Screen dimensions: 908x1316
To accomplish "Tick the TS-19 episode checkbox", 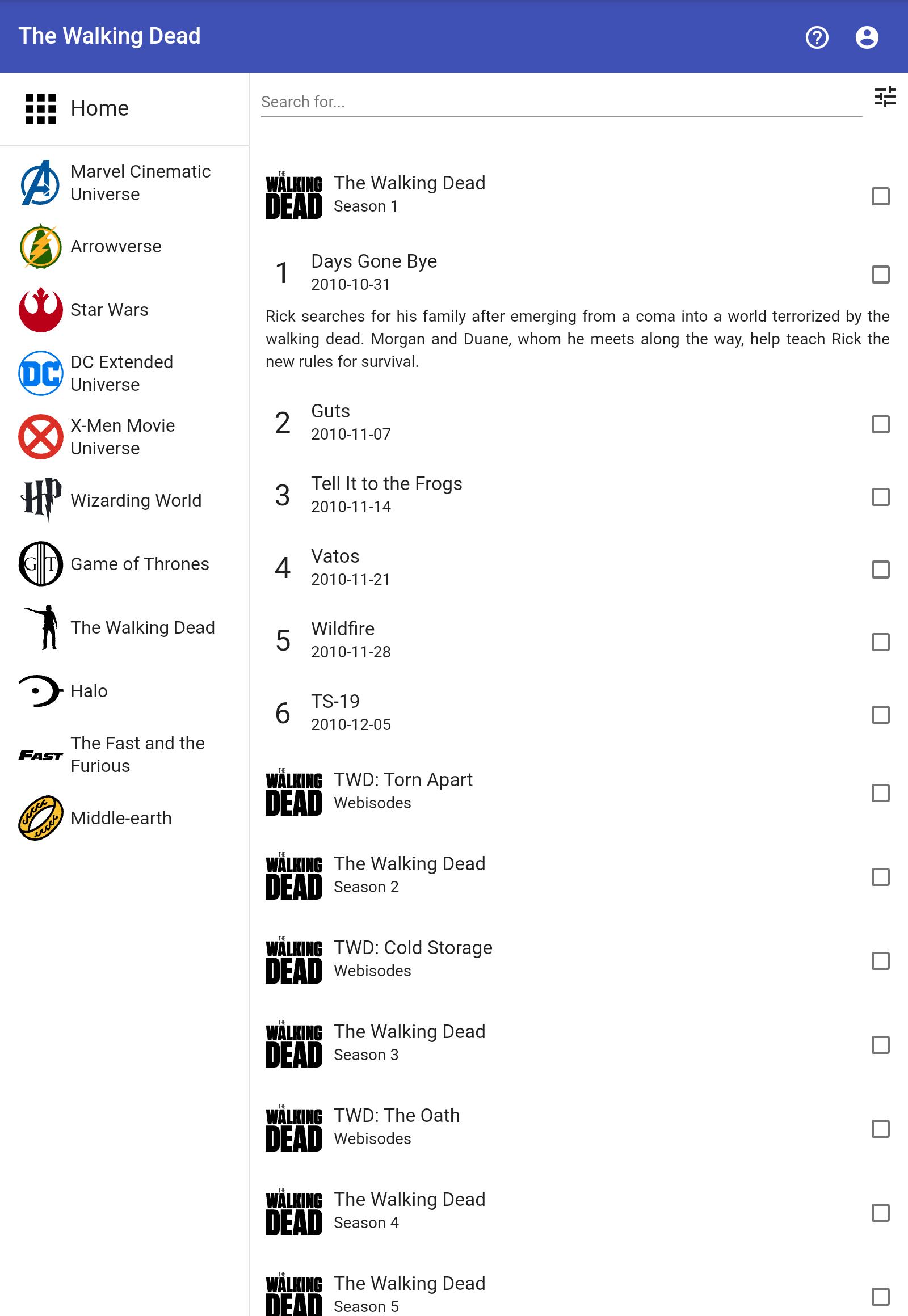I will point(880,714).
